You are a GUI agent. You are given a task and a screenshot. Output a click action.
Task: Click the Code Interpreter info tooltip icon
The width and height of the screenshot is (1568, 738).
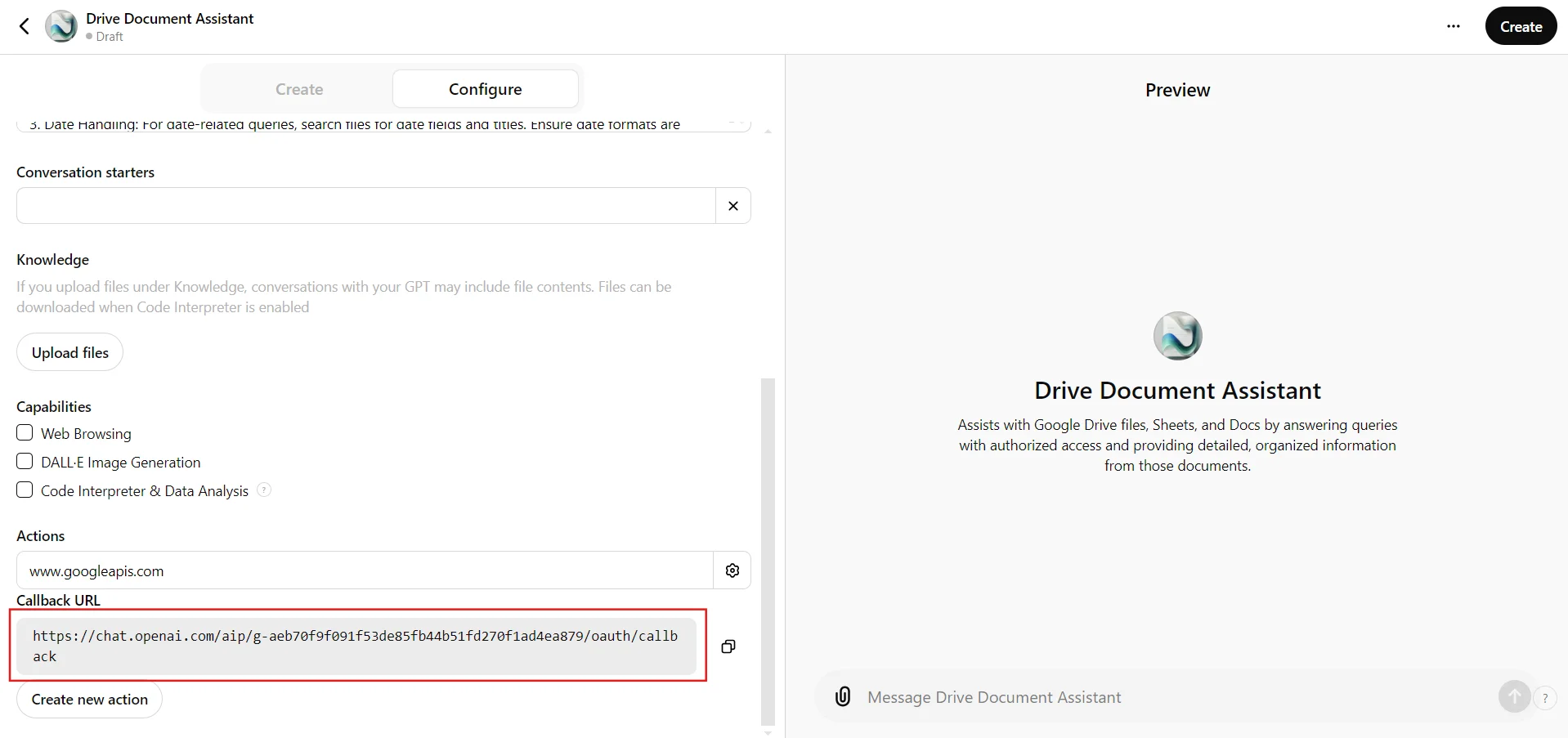coord(264,490)
